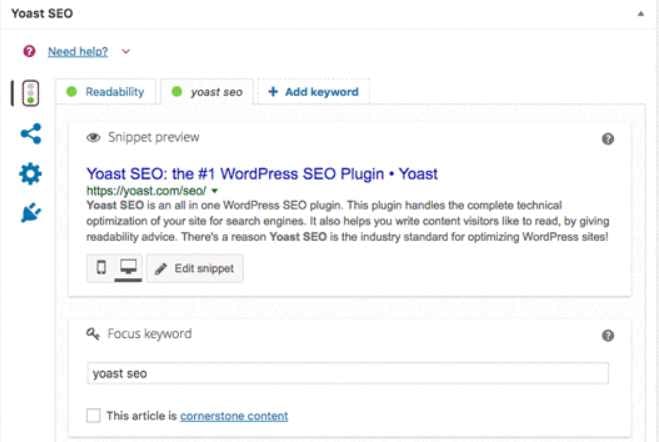Click the snippet URL https://yoast.com/seo/
Screen dimensions: 659x442
pyautogui.click(x=146, y=191)
